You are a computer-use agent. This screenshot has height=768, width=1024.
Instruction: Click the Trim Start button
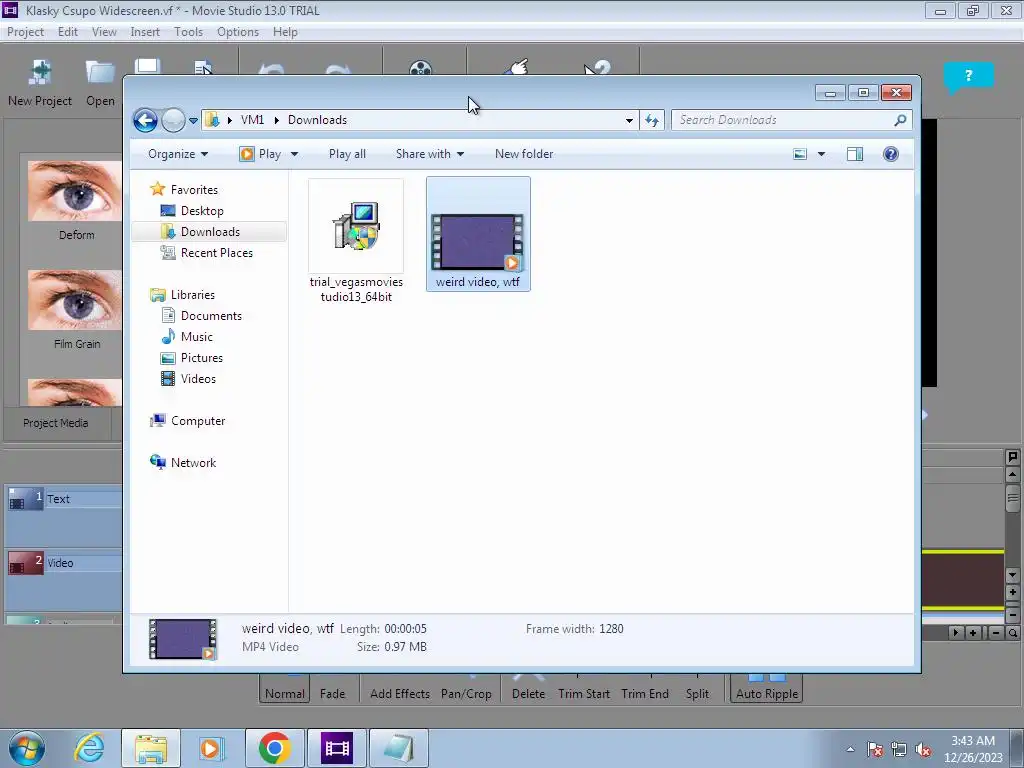[x=584, y=694]
